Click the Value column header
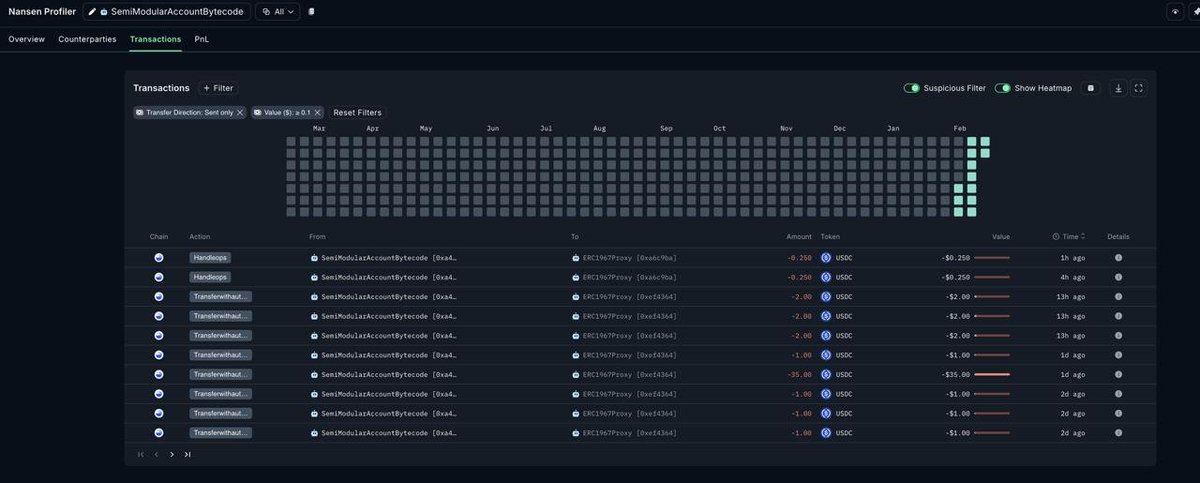The width and height of the screenshot is (1200, 483). coord(1001,237)
